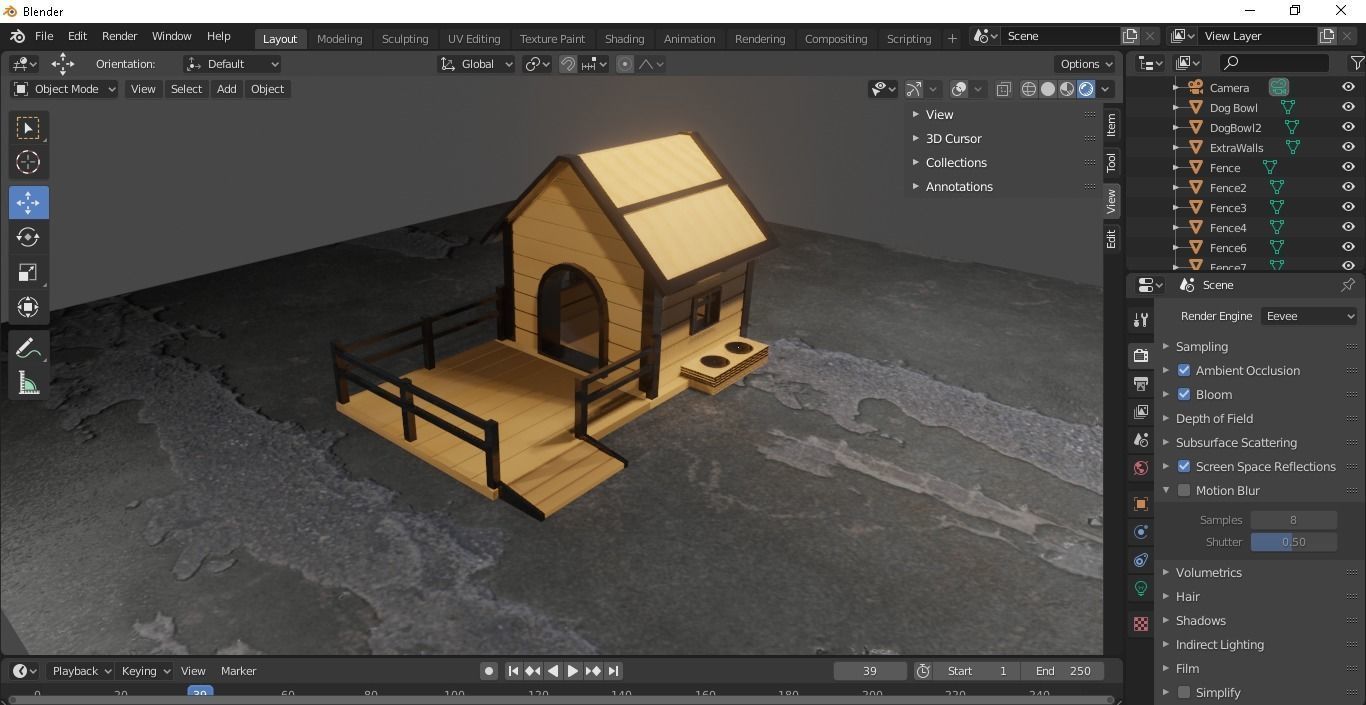Image resolution: width=1366 pixels, height=705 pixels.
Task: Open the Object Data properties tab icon
Action: coord(1140,588)
